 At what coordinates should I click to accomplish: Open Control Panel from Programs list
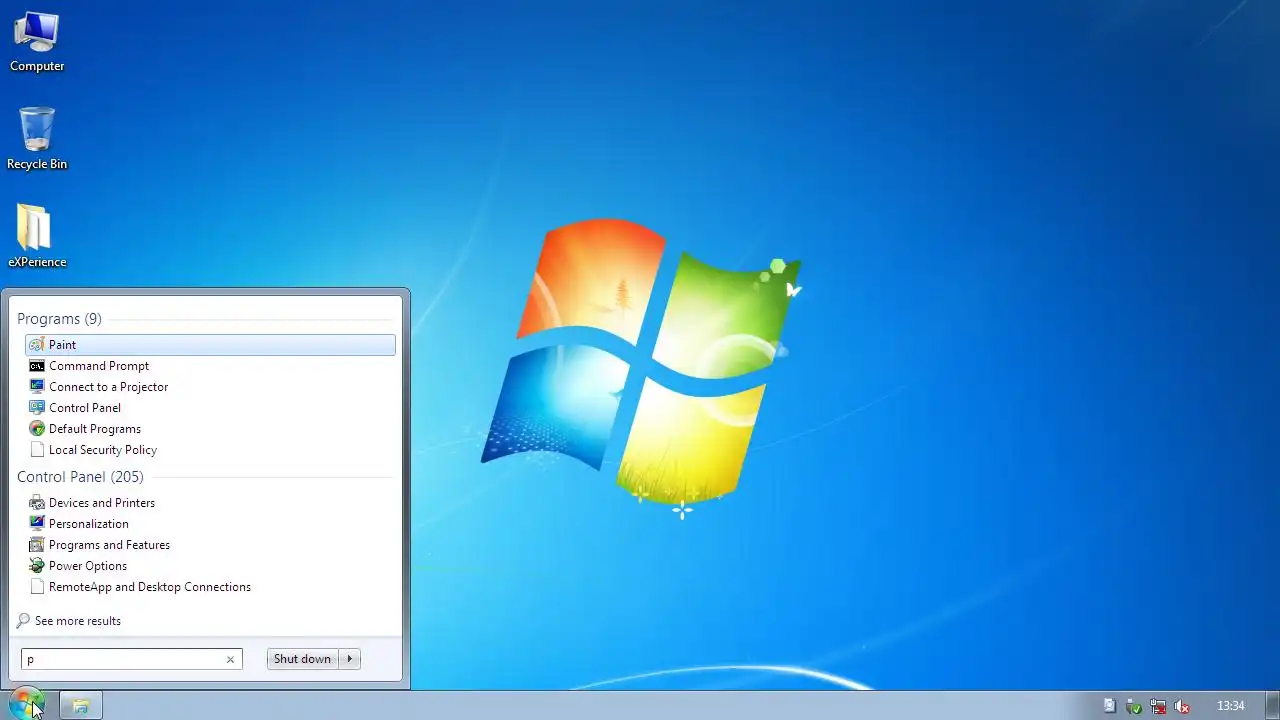[210, 408]
